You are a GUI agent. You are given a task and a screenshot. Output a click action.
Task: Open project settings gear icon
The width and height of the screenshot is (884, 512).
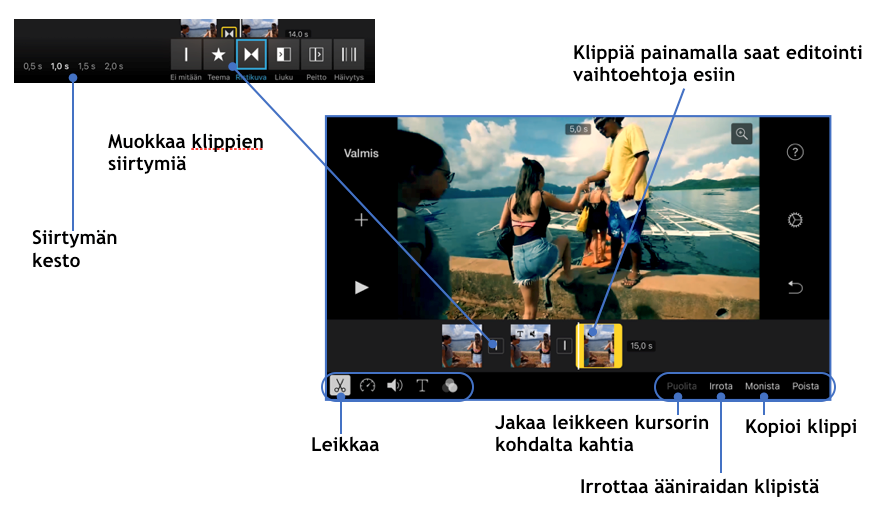point(795,220)
